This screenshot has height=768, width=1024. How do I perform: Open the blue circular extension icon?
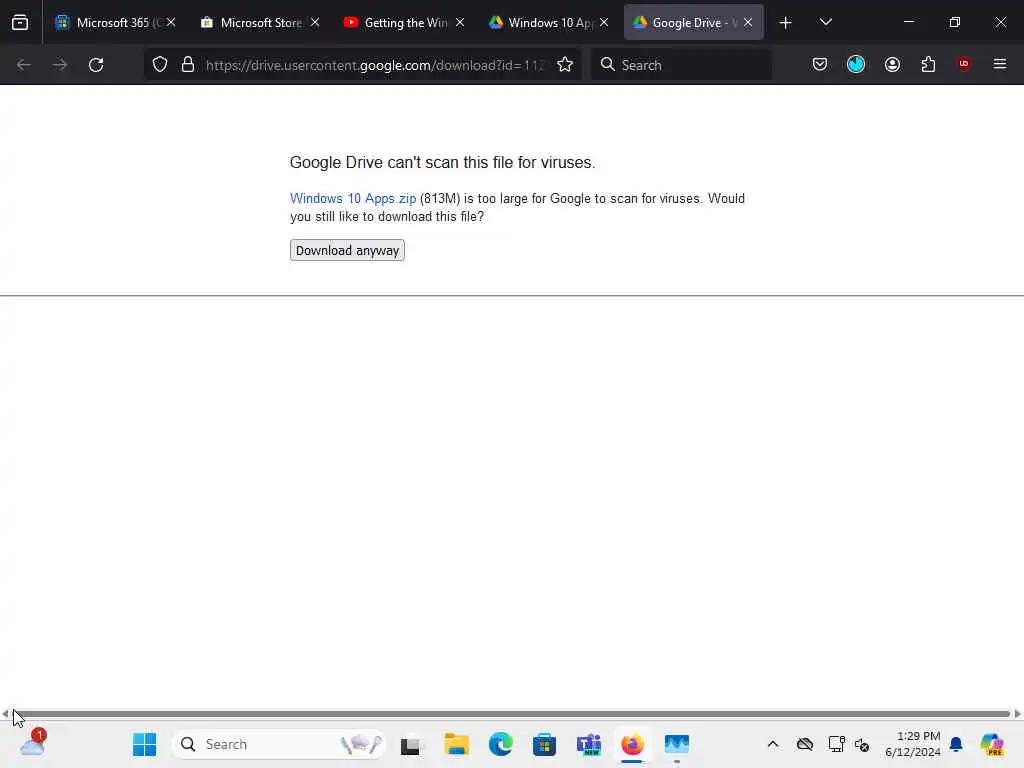[x=856, y=64]
